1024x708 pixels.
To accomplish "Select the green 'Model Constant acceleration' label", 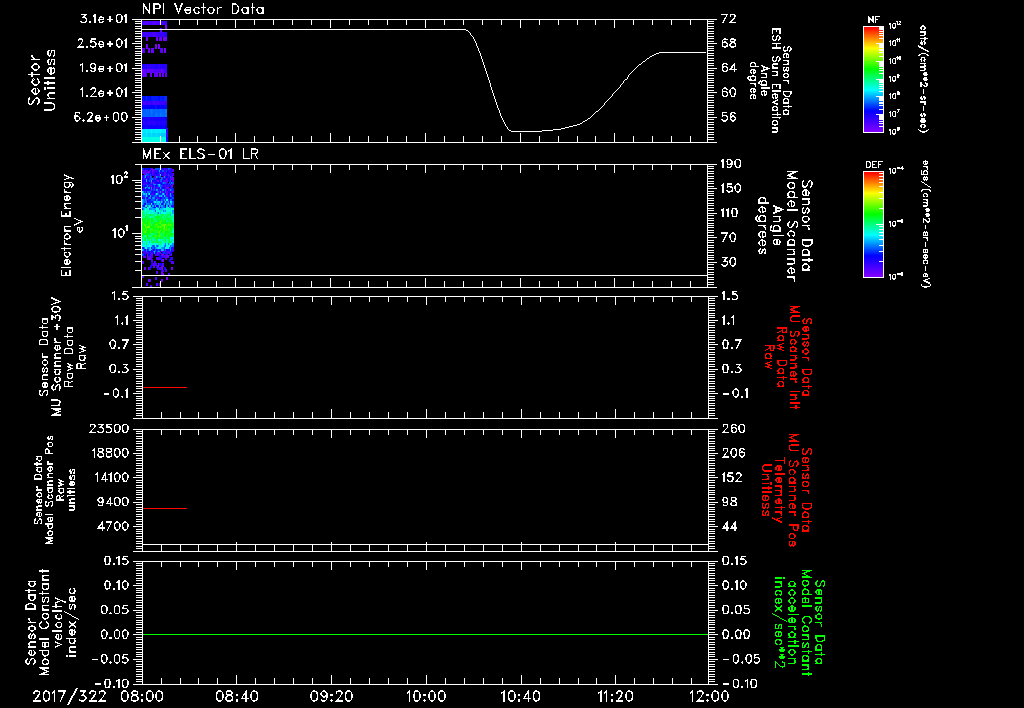I will pos(799,622).
